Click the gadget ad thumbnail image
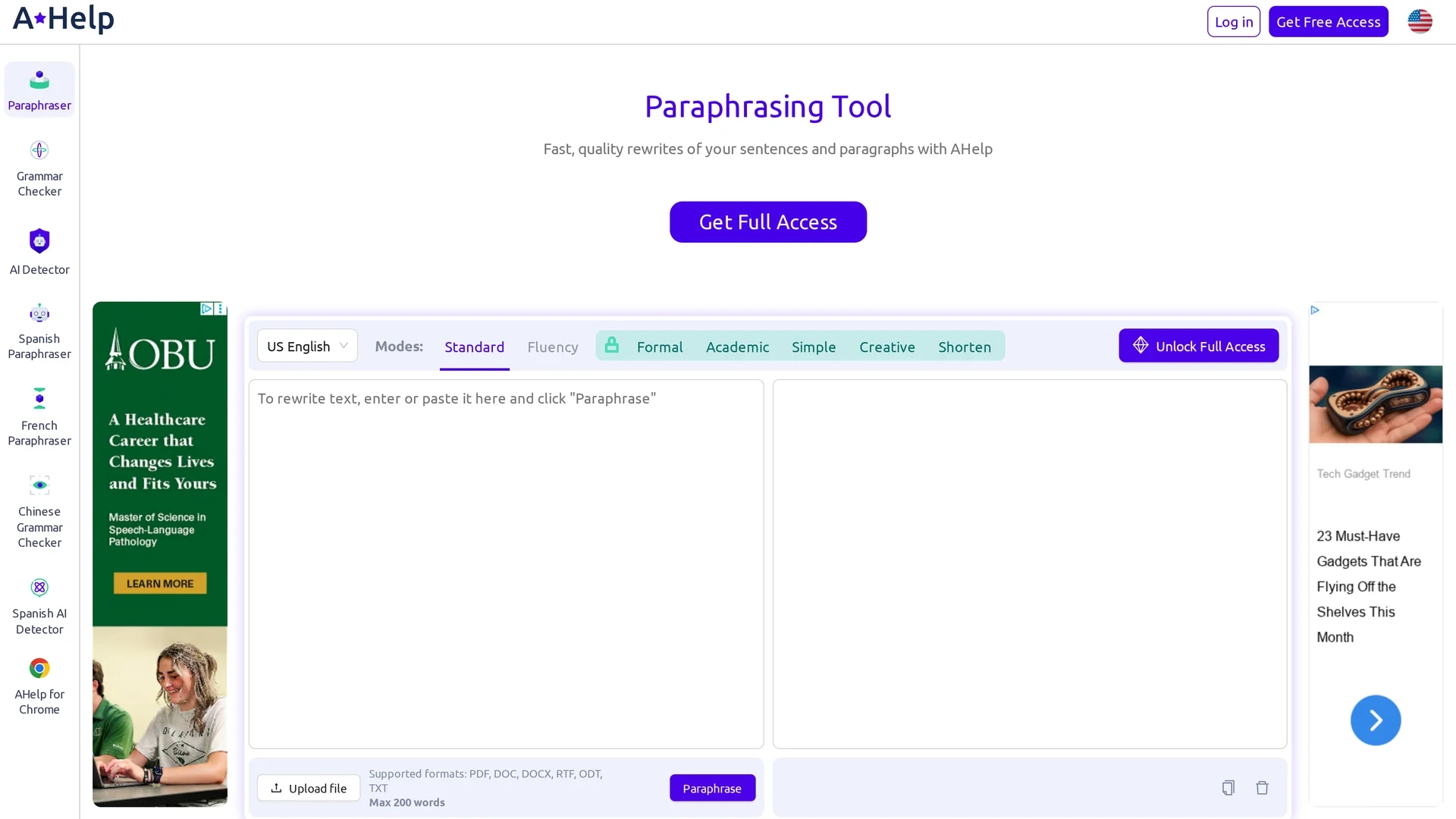Screen dimensions: 1456x819 (x=1375, y=404)
